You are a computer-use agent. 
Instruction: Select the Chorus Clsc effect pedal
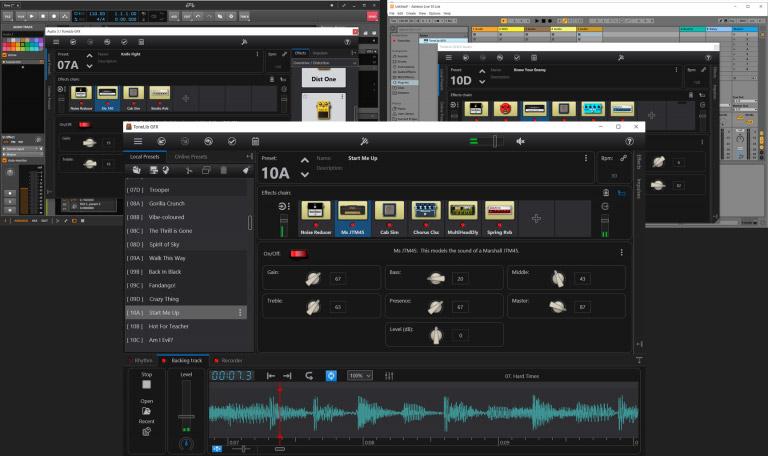click(426, 212)
